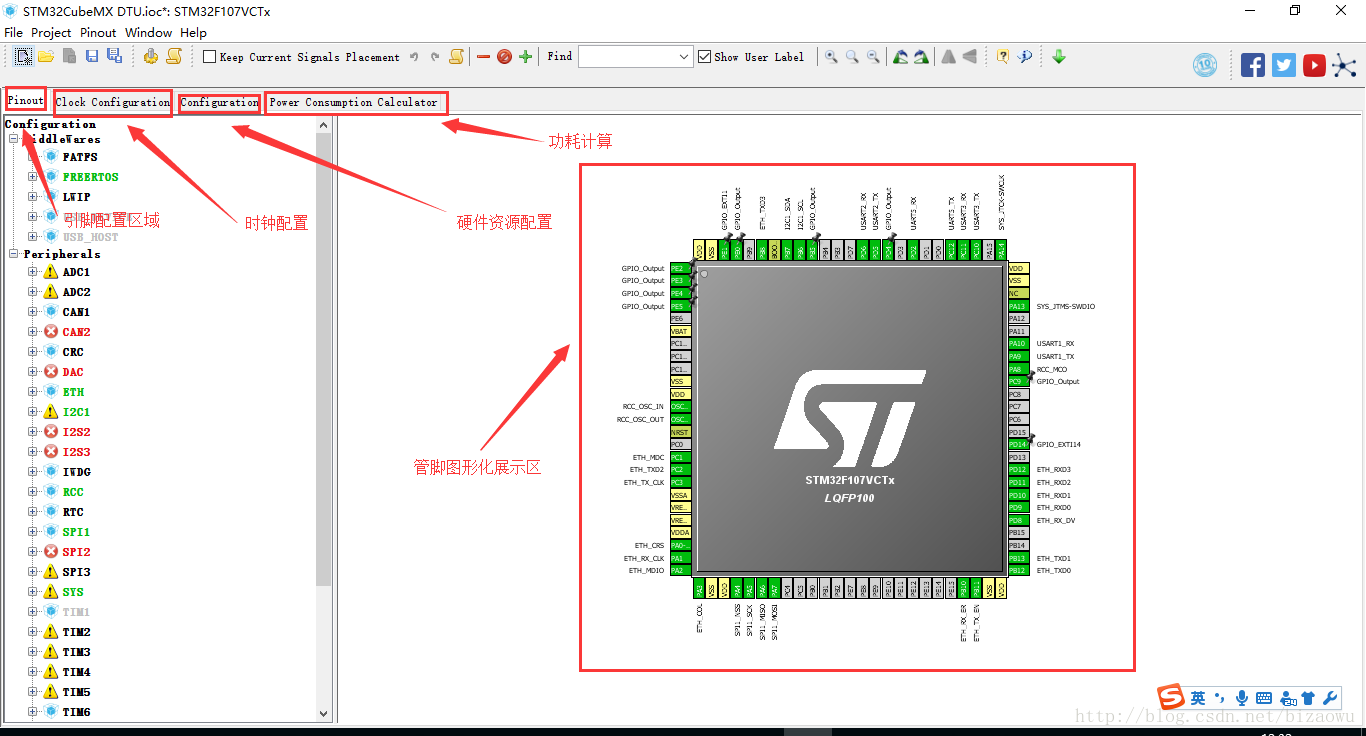Click the yellow help question icon
Viewport: 1366px width, 736px height.
1003,57
